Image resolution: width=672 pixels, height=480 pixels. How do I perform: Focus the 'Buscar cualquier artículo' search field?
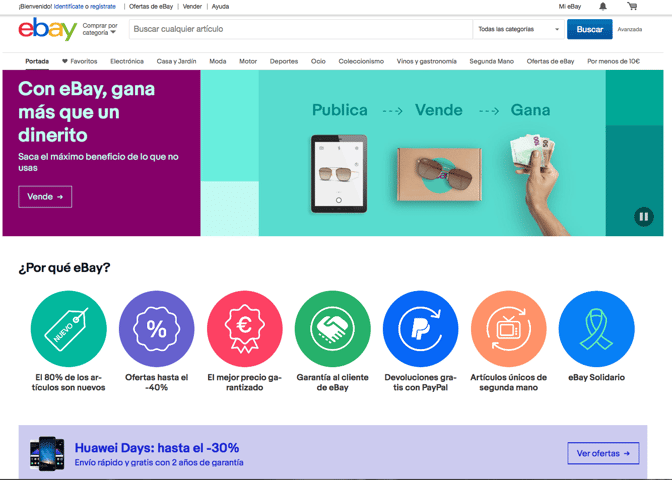pyautogui.click(x=301, y=29)
